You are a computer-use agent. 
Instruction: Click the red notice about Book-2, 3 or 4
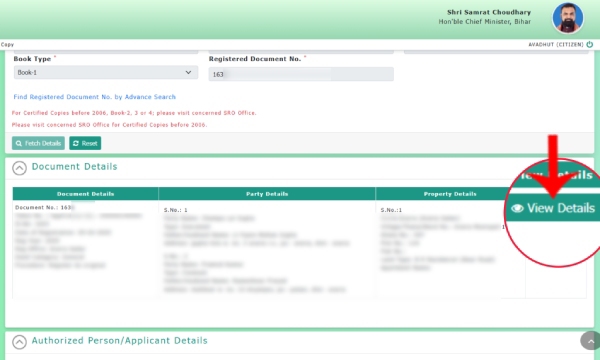tap(134, 113)
